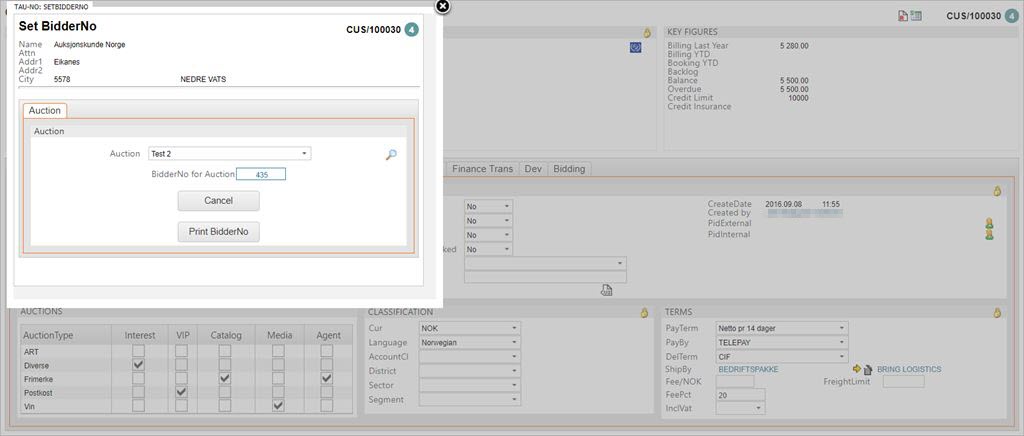Image resolution: width=1024 pixels, height=436 pixels.
Task: Click the spreadsheet icon next to PDF icon
Action: point(916,16)
